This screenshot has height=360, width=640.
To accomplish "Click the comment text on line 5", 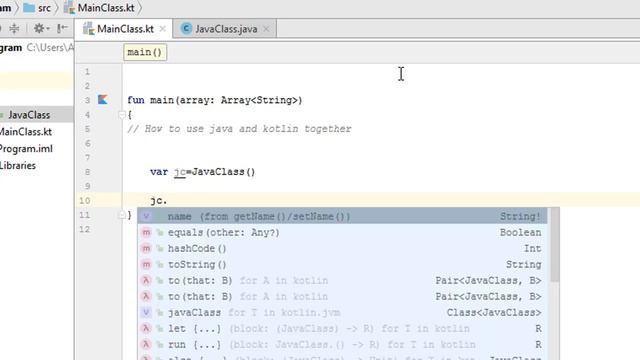I will point(239,129).
